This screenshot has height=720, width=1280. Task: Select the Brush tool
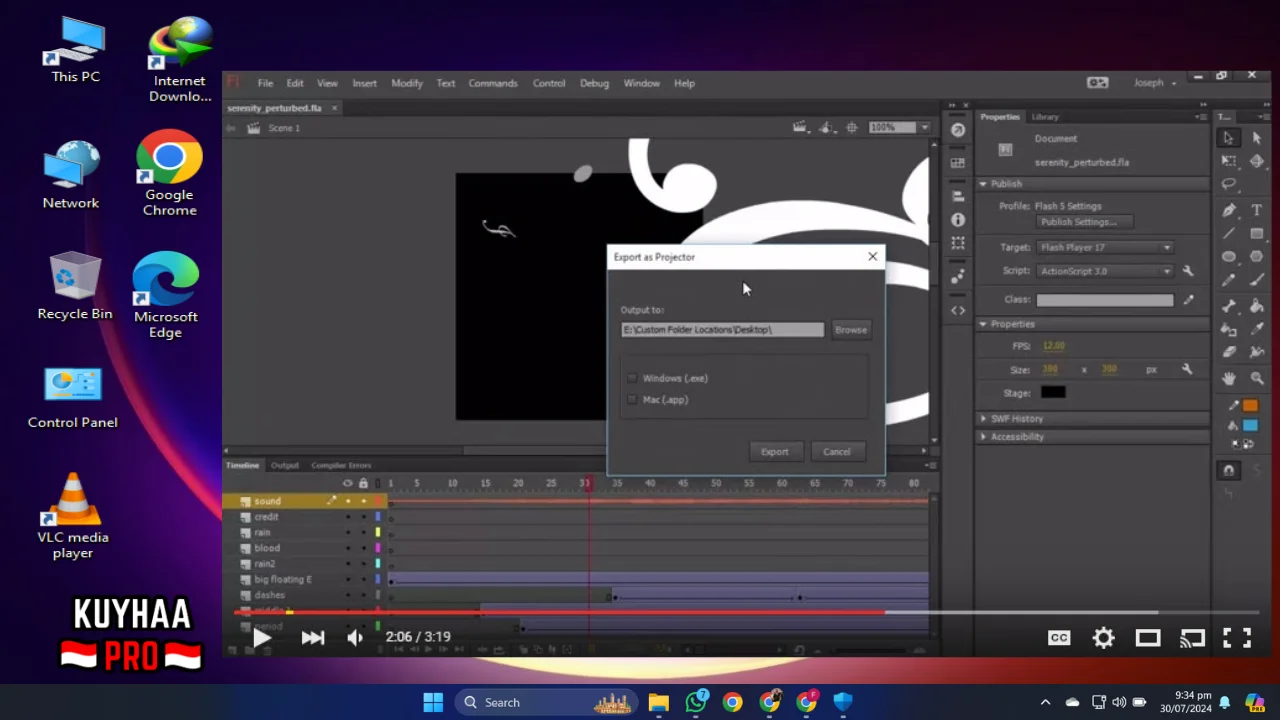click(1257, 281)
